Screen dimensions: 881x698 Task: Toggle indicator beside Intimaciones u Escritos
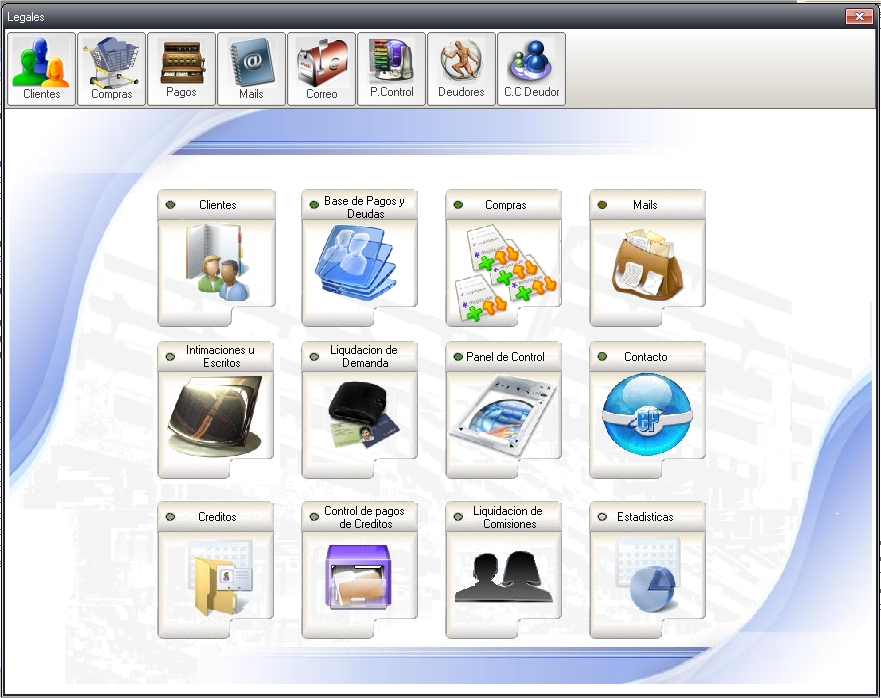pyautogui.click(x=170, y=357)
